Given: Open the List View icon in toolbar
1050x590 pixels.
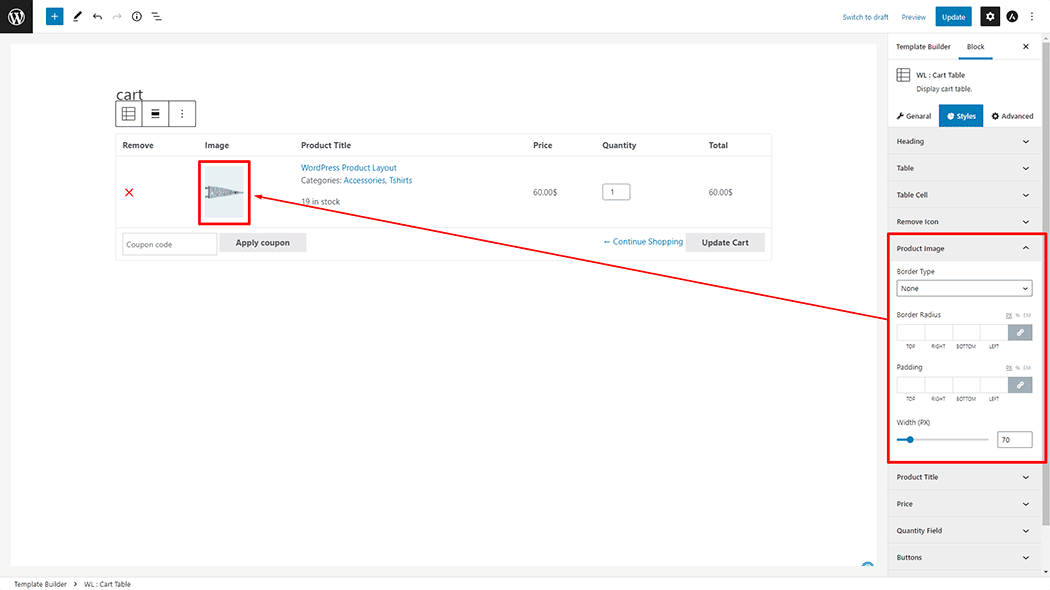Looking at the screenshot, I should (157, 16).
